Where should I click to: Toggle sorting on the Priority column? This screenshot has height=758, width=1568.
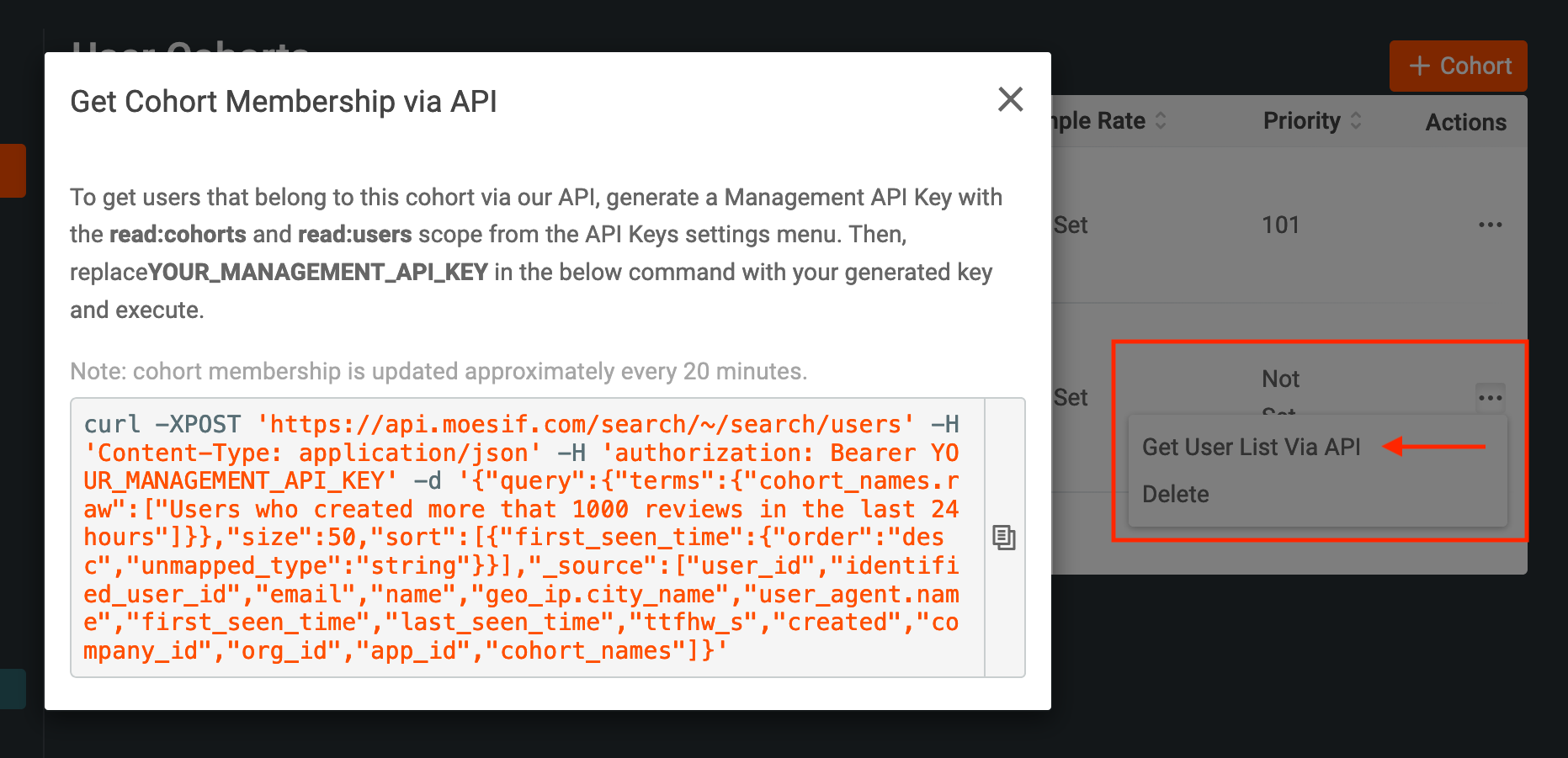pos(1356,120)
